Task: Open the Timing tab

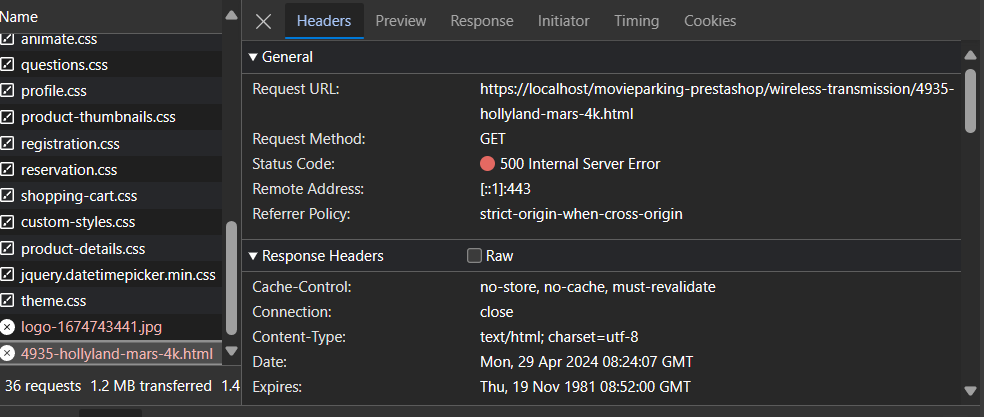Action: pyautogui.click(x=636, y=21)
